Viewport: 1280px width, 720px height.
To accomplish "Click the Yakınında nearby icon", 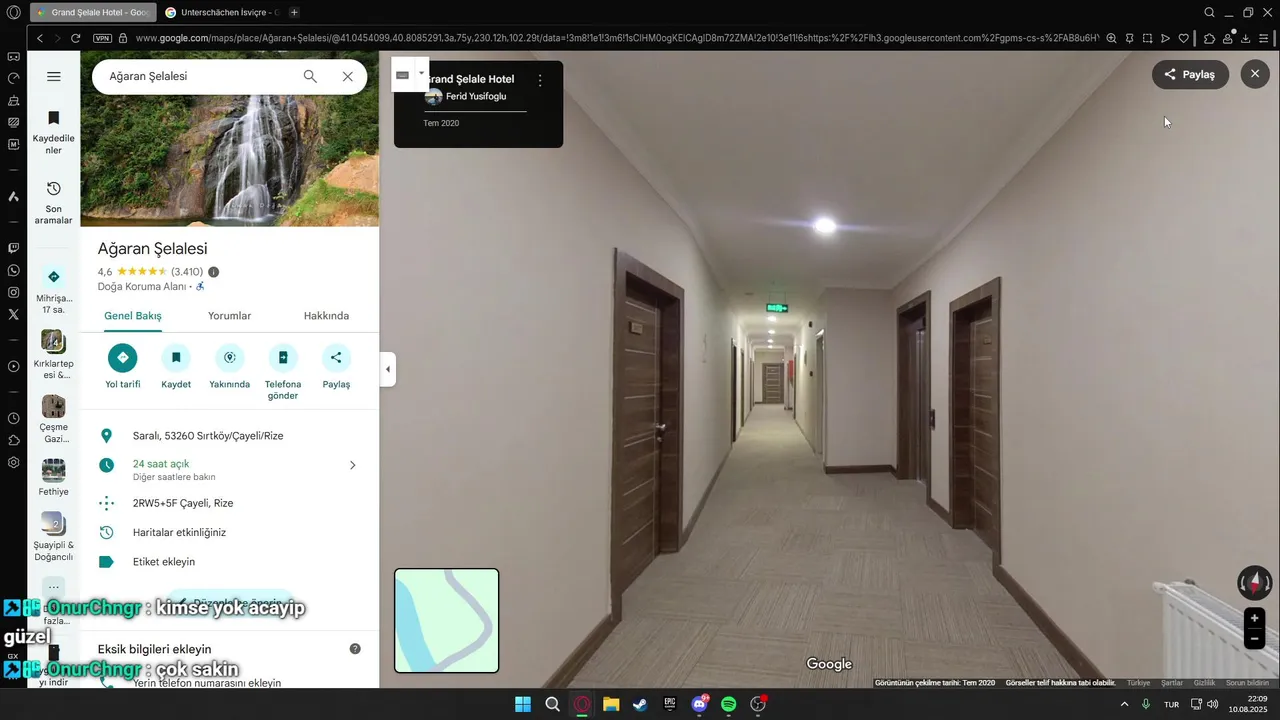I will point(229,358).
